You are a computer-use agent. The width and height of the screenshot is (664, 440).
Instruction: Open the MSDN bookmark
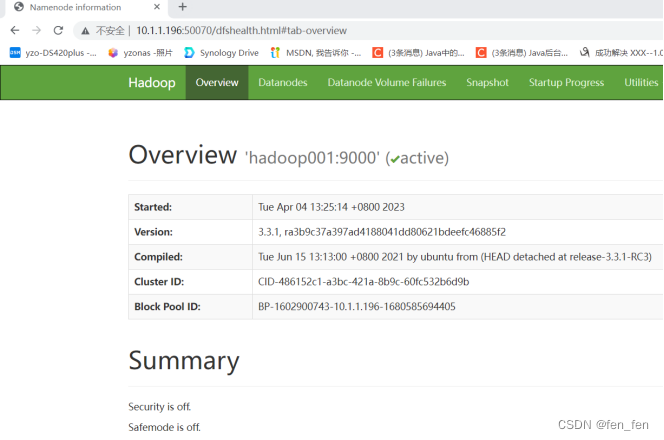point(316,53)
